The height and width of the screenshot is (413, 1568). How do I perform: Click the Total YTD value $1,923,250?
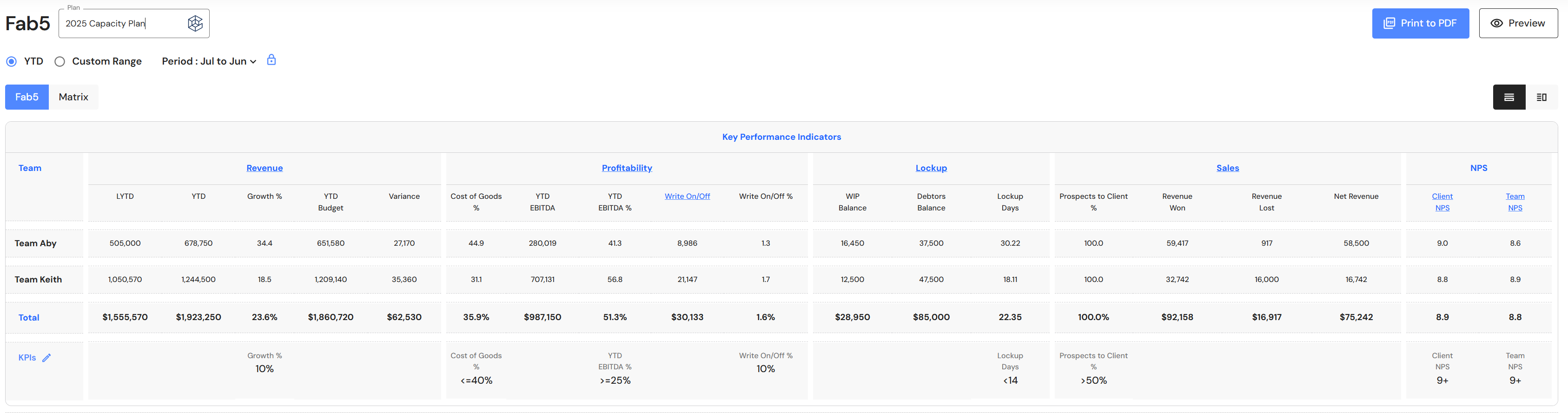click(198, 317)
